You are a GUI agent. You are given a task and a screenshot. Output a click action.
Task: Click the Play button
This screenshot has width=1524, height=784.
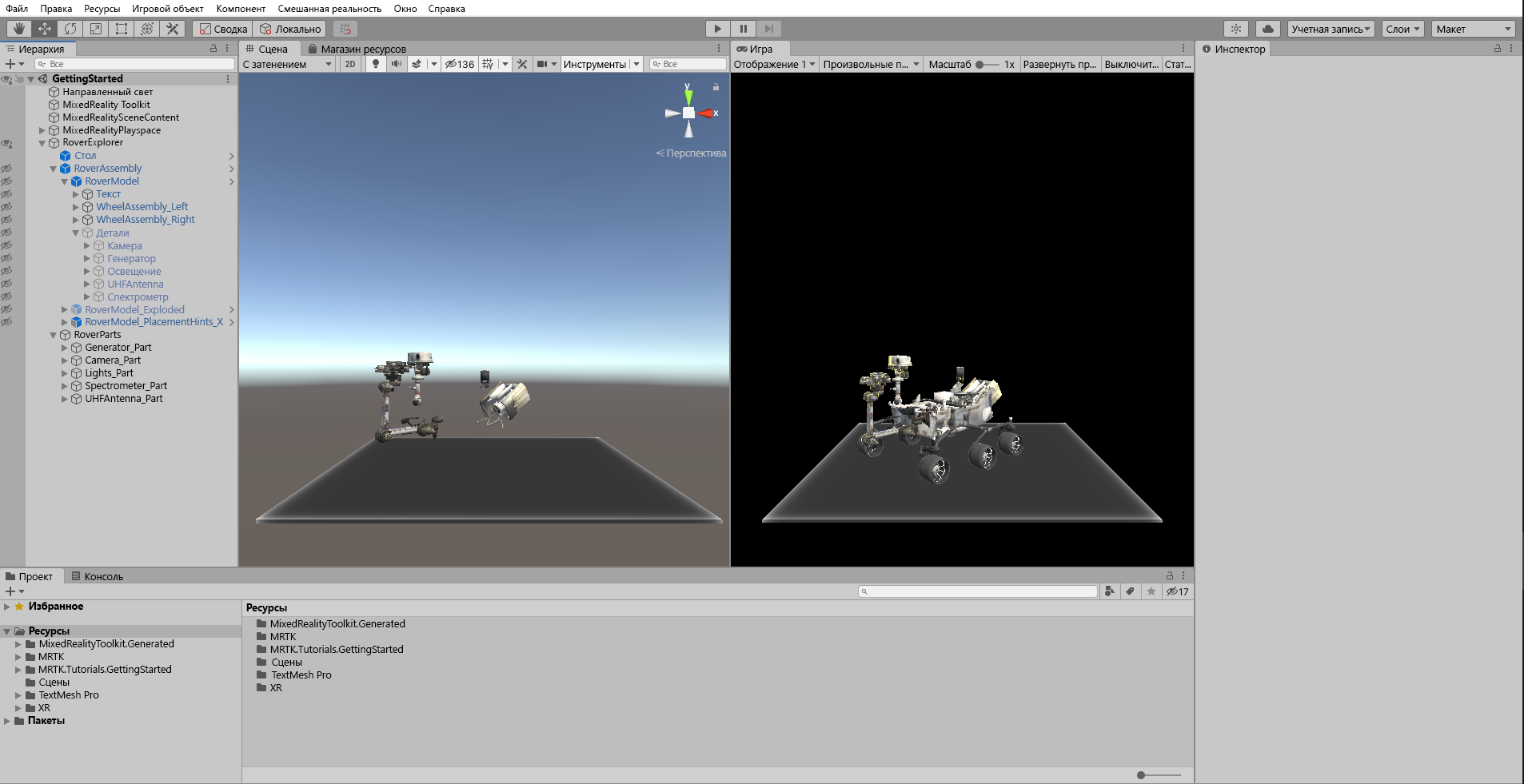tap(717, 29)
